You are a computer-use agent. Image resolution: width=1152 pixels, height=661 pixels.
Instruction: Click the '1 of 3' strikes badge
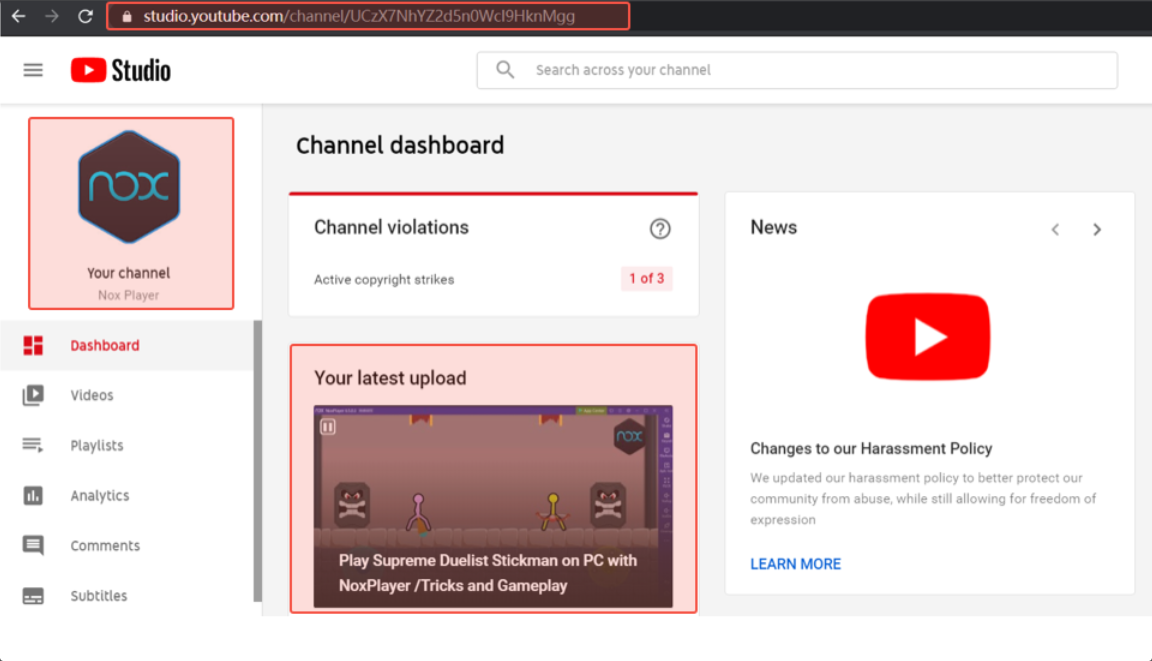pos(647,278)
